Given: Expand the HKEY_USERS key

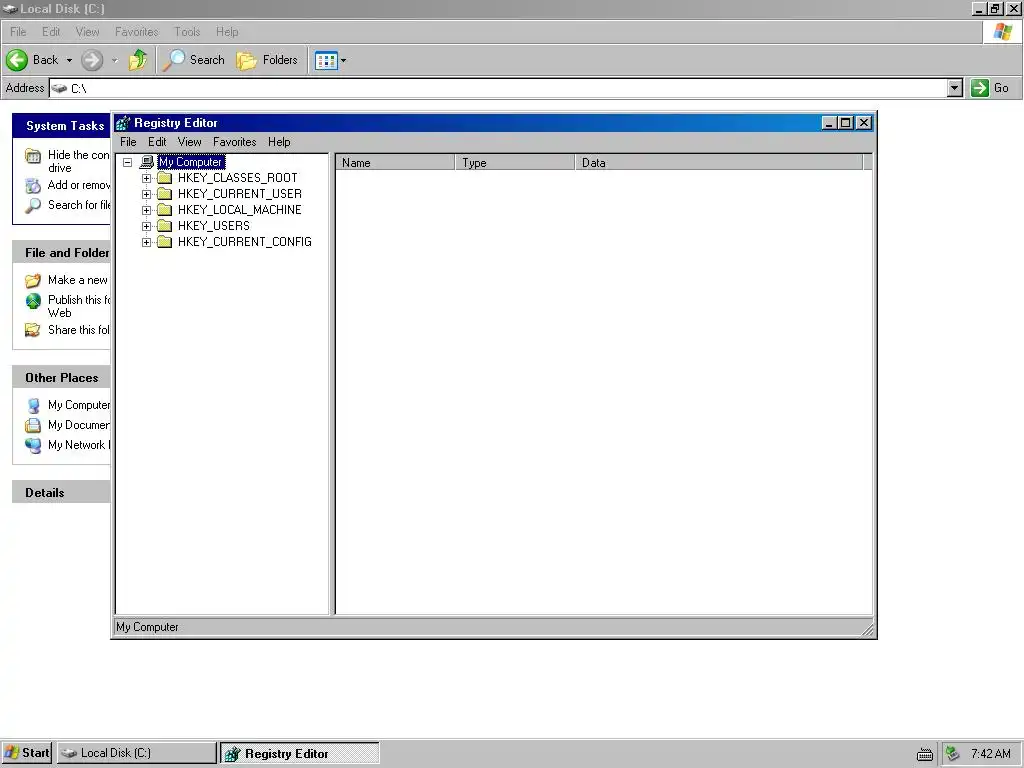Looking at the screenshot, I should click(x=146, y=226).
